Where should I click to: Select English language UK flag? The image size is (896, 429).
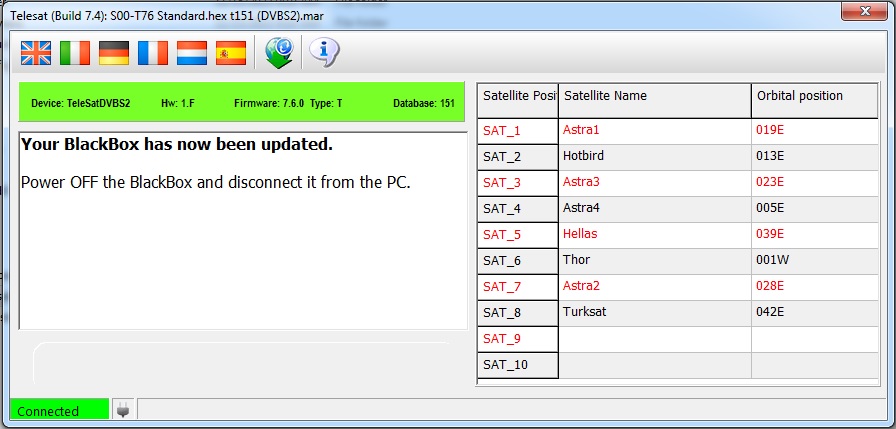click(36, 53)
